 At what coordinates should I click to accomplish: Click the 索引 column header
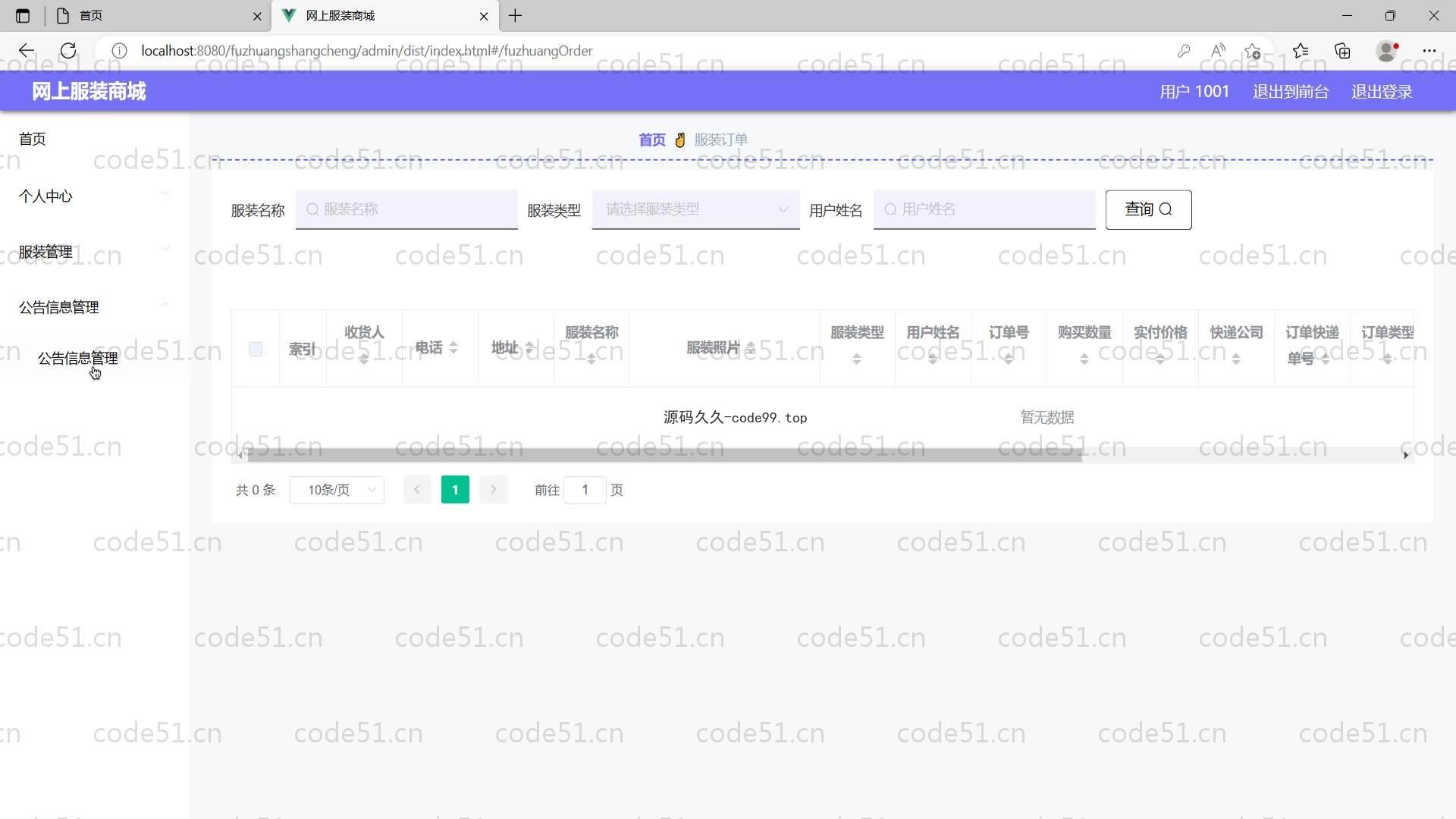pyautogui.click(x=302, y=349)
